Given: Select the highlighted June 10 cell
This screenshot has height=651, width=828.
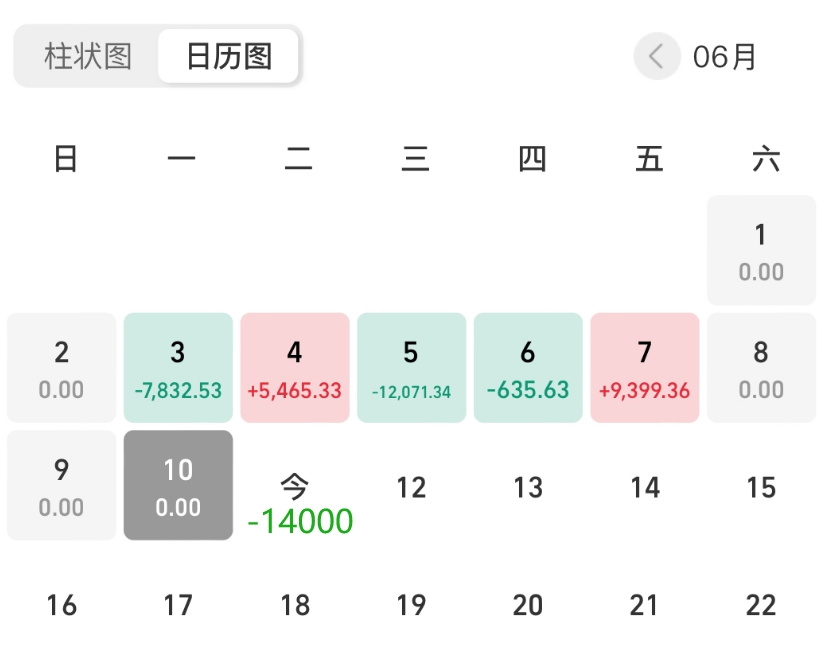Looking at the screenshot, I should coord(178,485).
